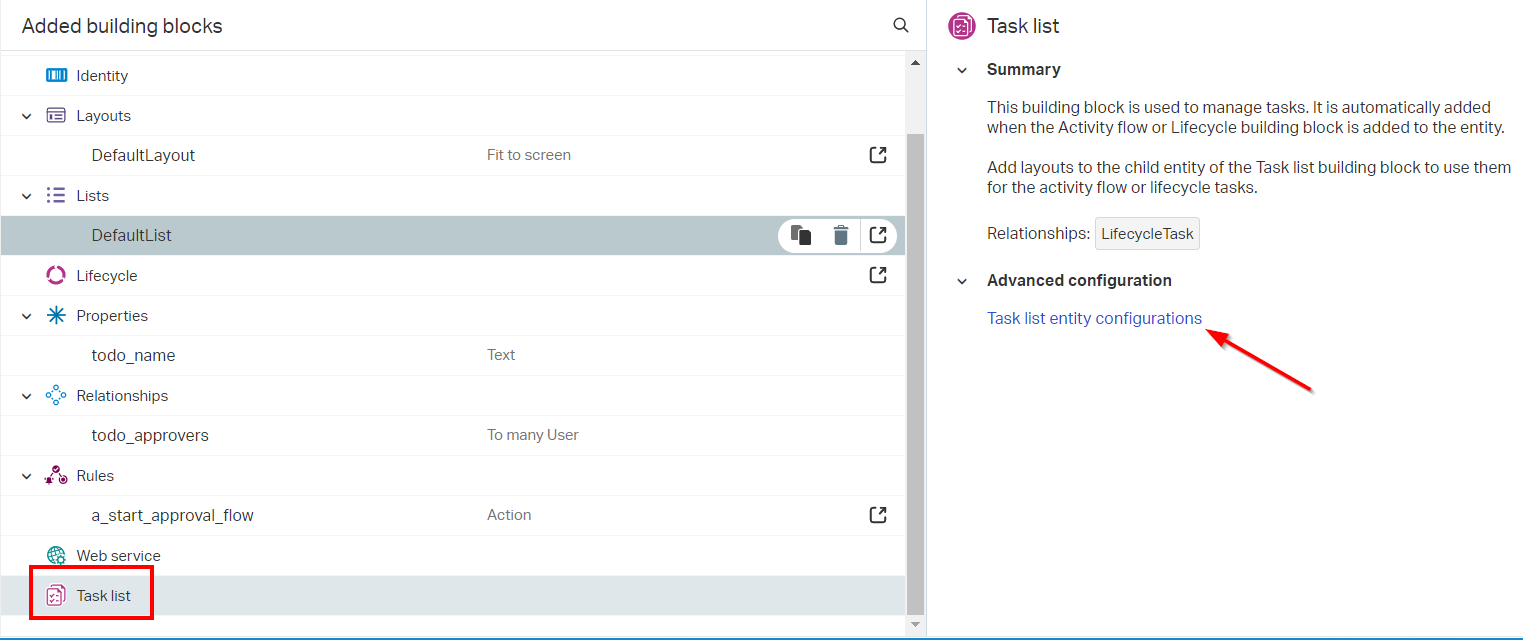1523x640 pixels.
Task: Click the search icon in building blocks header
Action: [x=900, y=26]
